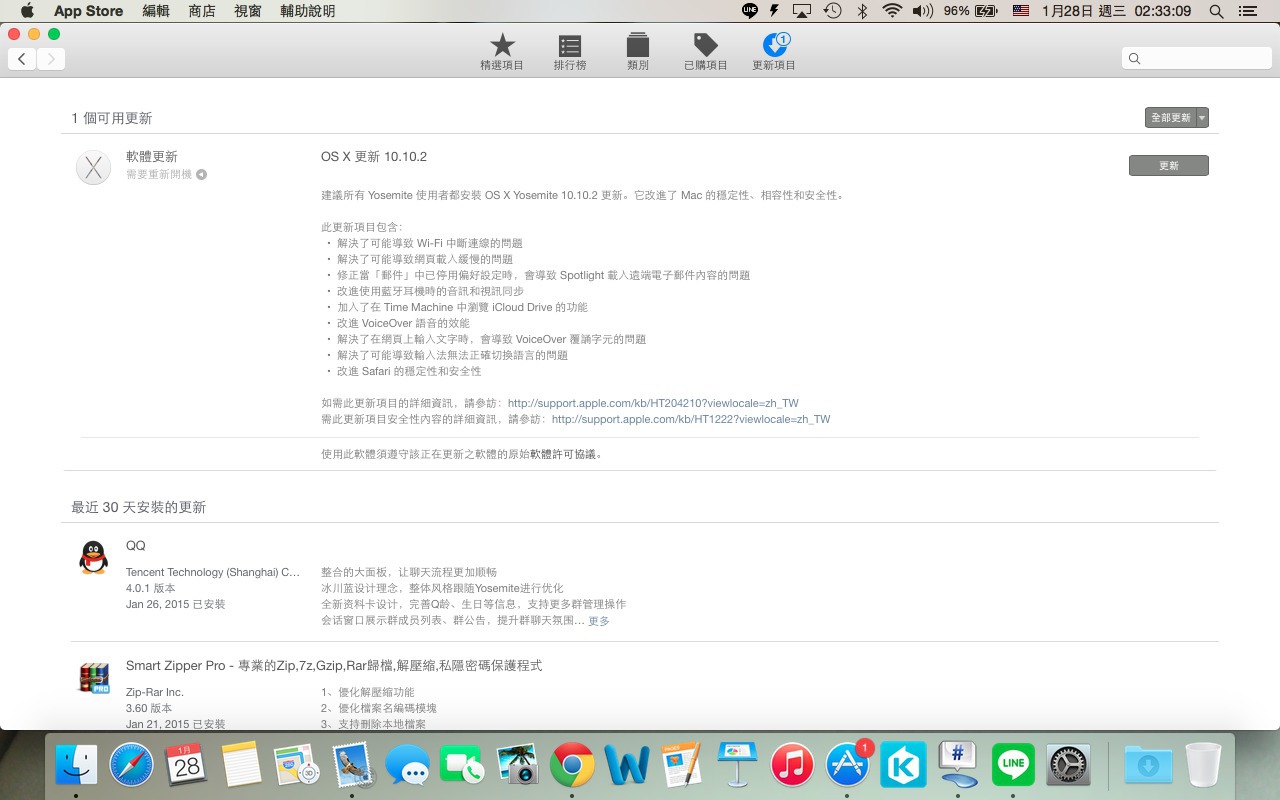Viewport: 1280px width, 800px height.
Task: Open the 輔助說明 menu
Action: tap(308, 11)
